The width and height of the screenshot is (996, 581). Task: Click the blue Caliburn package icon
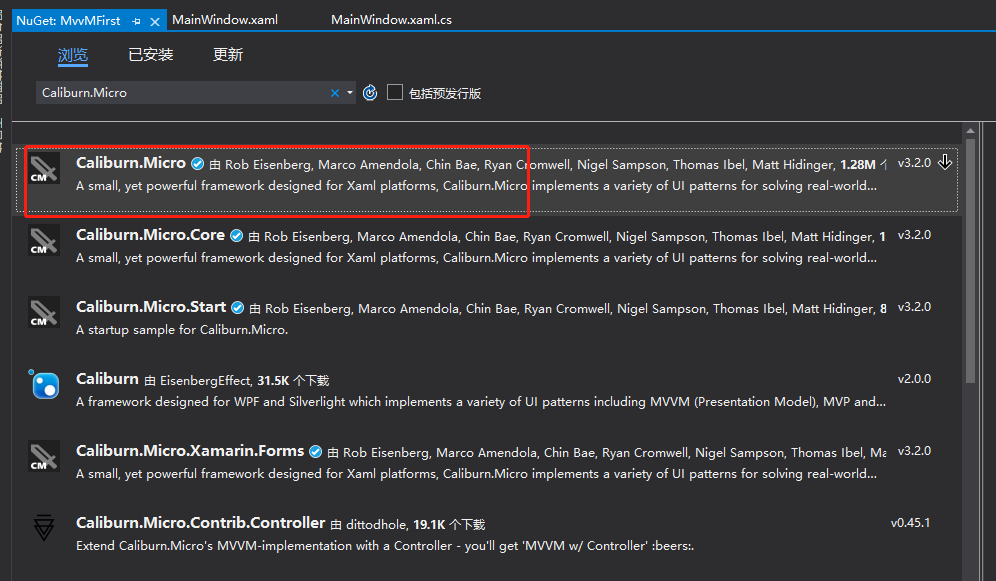tap(44, 384)
